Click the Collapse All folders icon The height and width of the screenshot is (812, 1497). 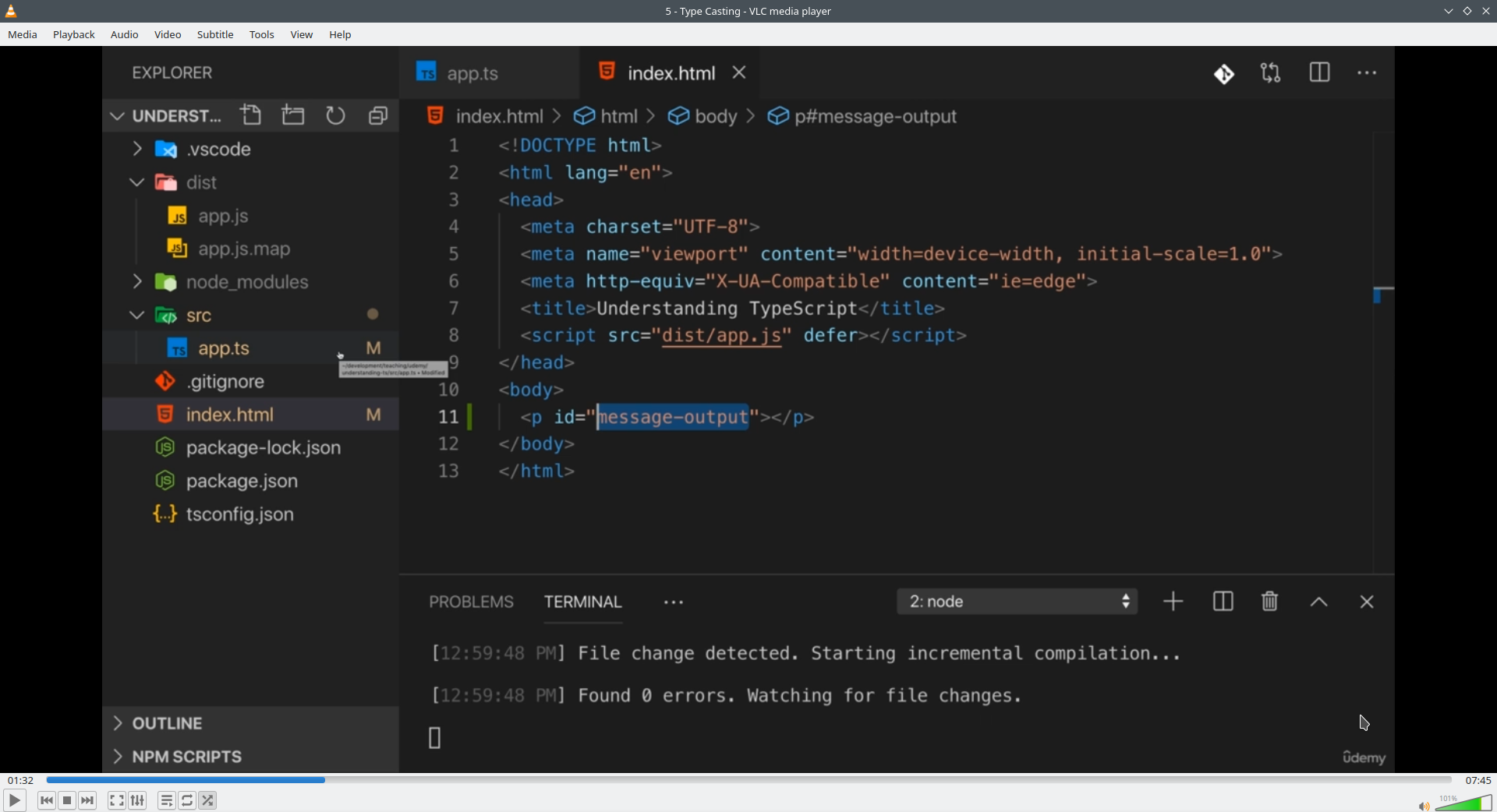coord(378,115)
